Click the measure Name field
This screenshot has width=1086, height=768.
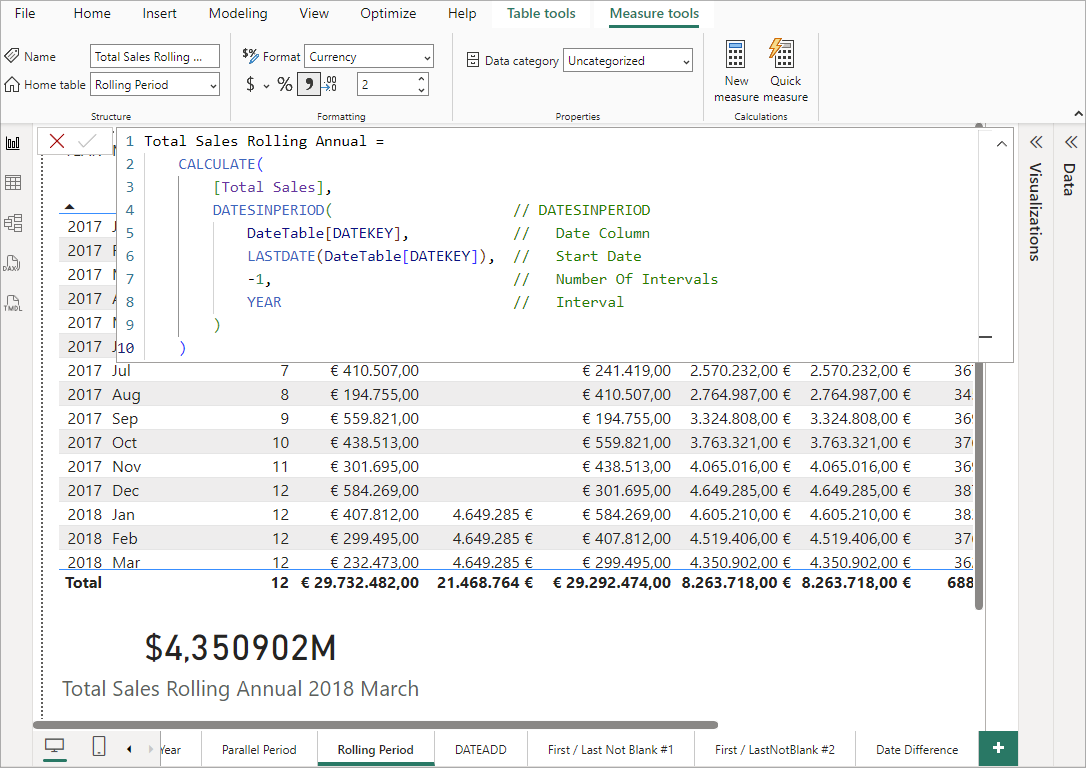click(x=154, y=57)
